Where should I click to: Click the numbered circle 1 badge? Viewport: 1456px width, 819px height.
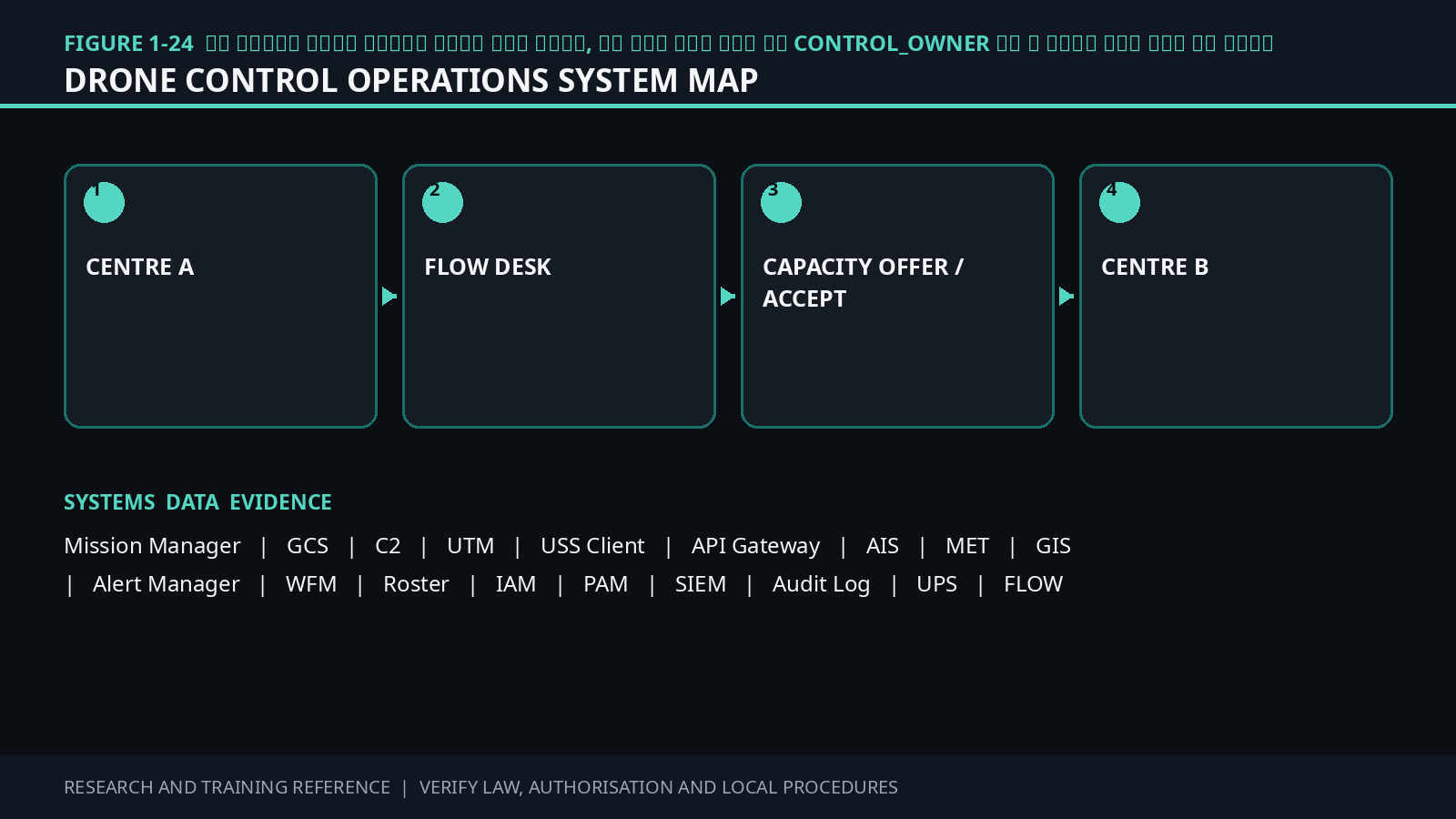tap(104, 202)
